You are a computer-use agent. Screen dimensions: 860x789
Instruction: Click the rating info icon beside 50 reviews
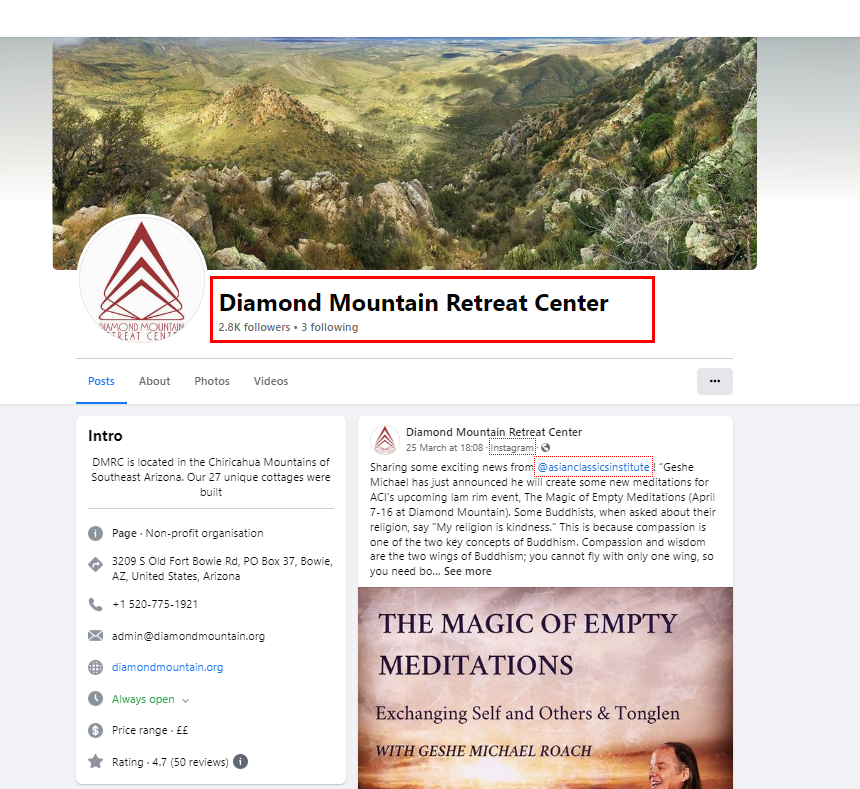click(240, 762)
